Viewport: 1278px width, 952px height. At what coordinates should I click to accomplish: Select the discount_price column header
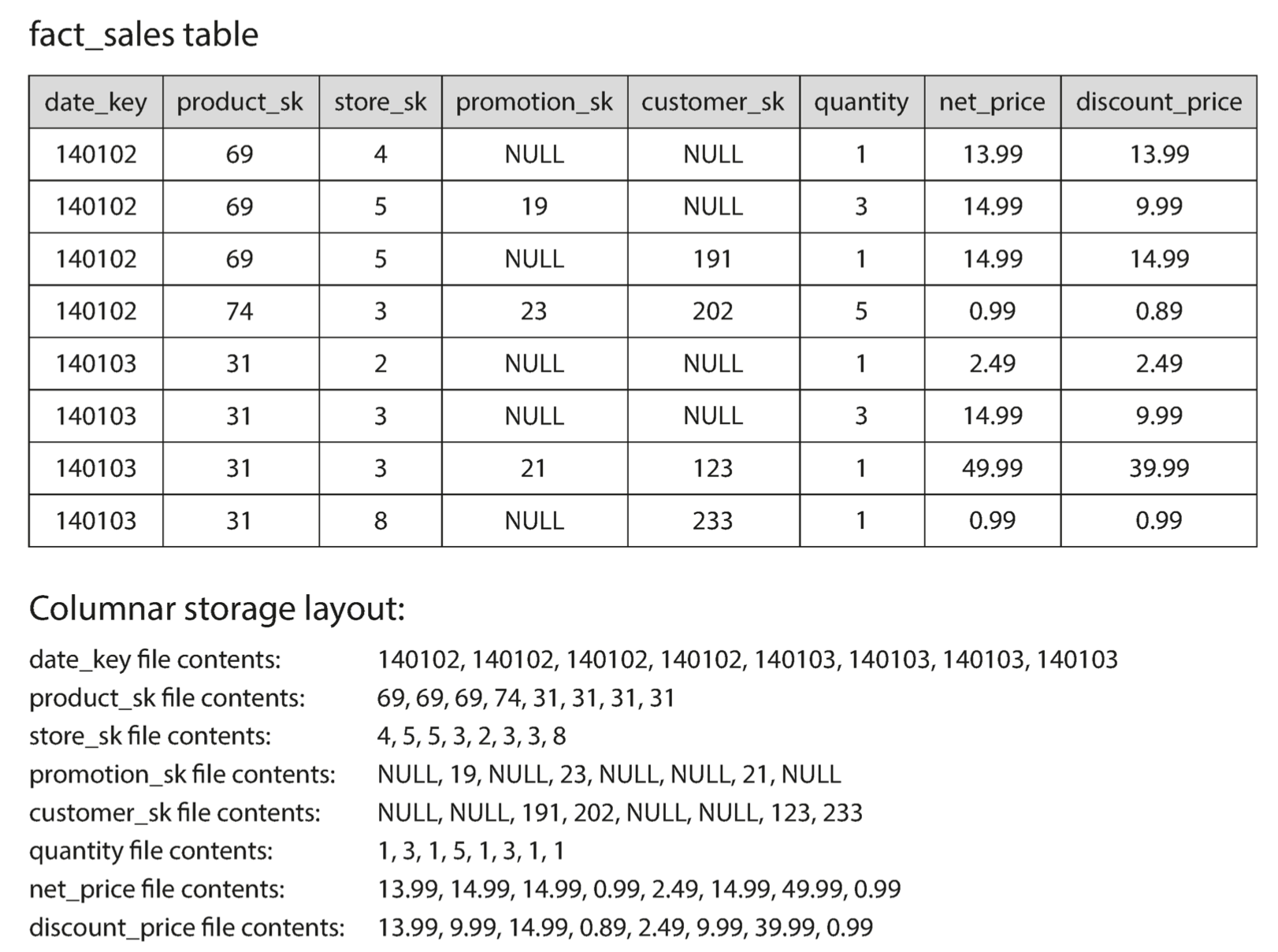click(1158, 102)
